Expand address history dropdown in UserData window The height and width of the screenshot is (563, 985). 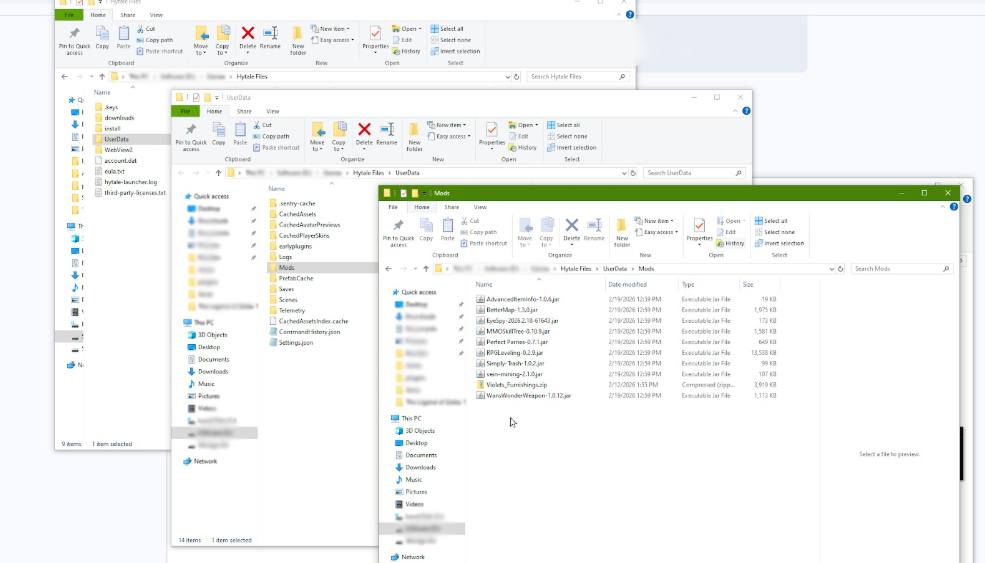(624, 173)
